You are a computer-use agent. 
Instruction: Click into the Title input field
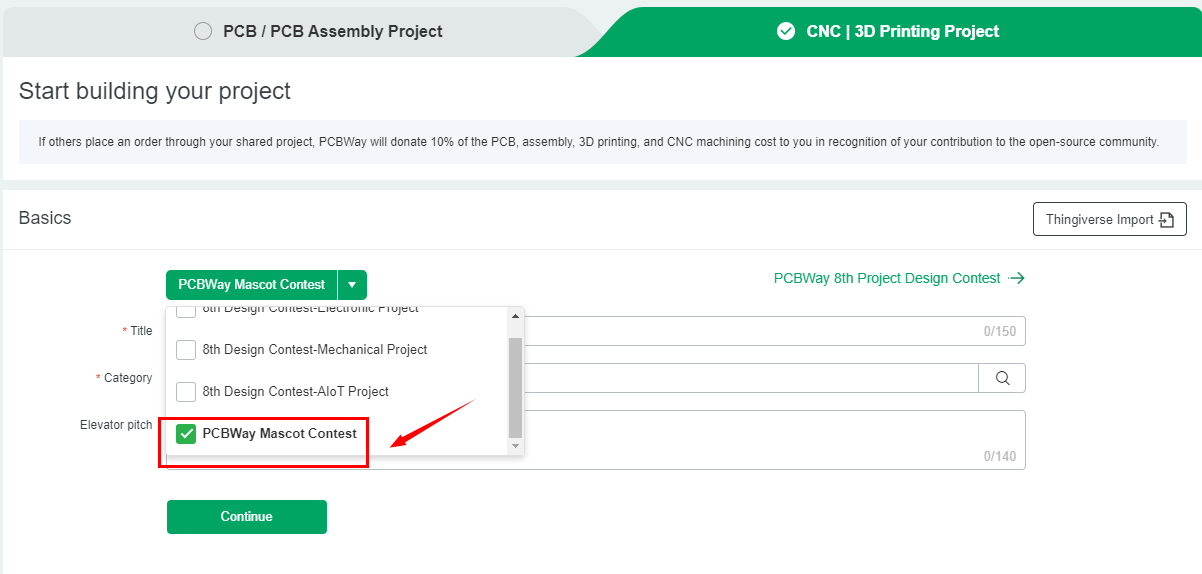pos(760,331)
